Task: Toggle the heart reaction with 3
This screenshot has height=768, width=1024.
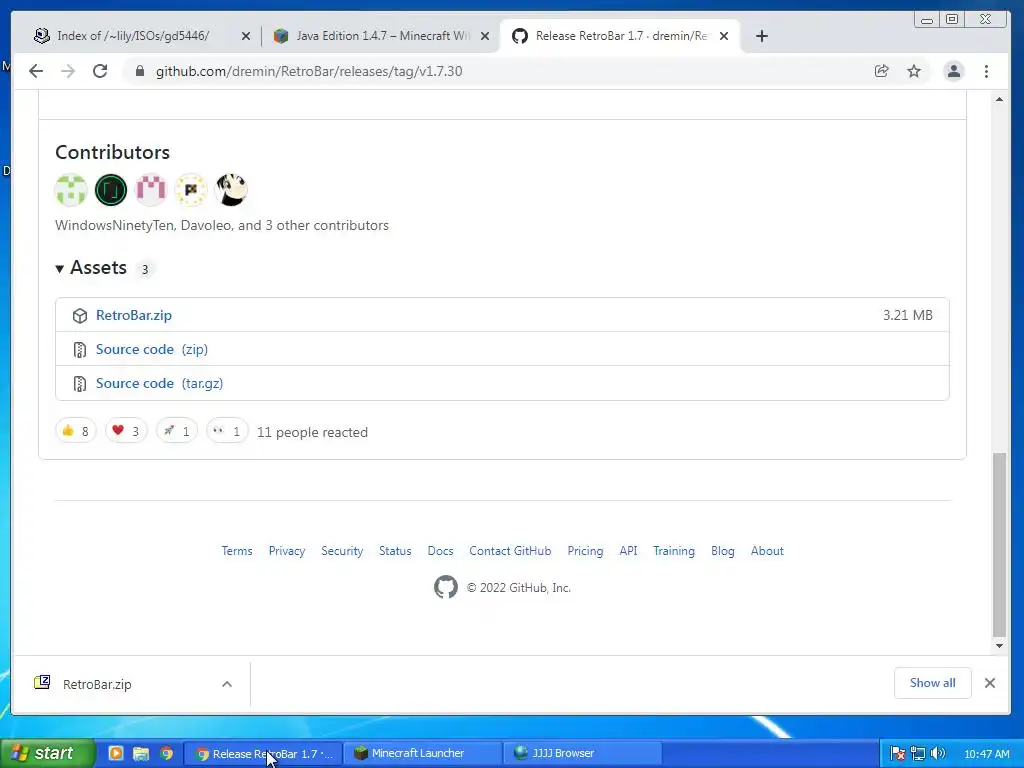Action: click(x=126, y=431)
